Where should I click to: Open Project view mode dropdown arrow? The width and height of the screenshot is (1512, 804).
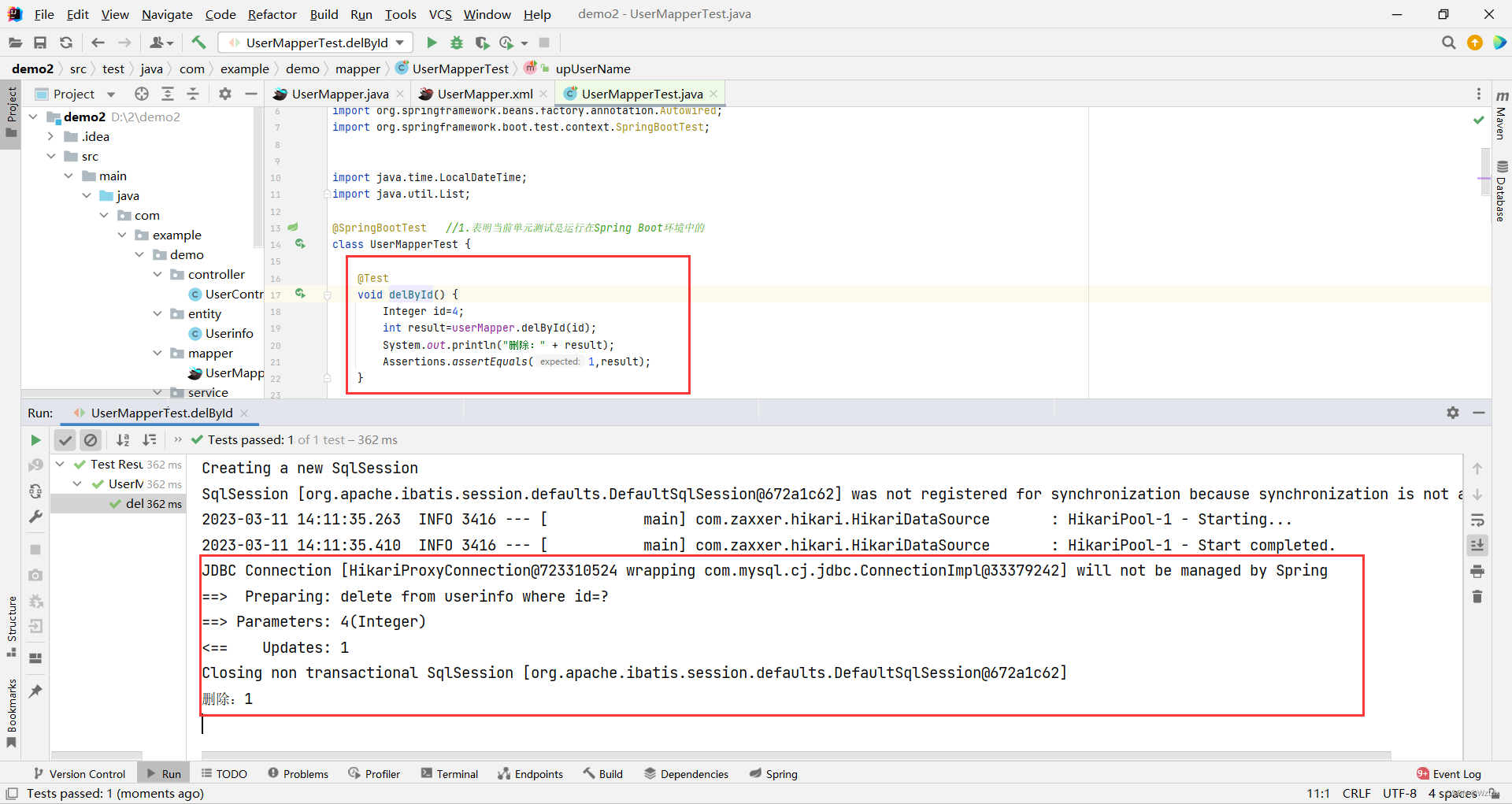(x=111, y=94)
